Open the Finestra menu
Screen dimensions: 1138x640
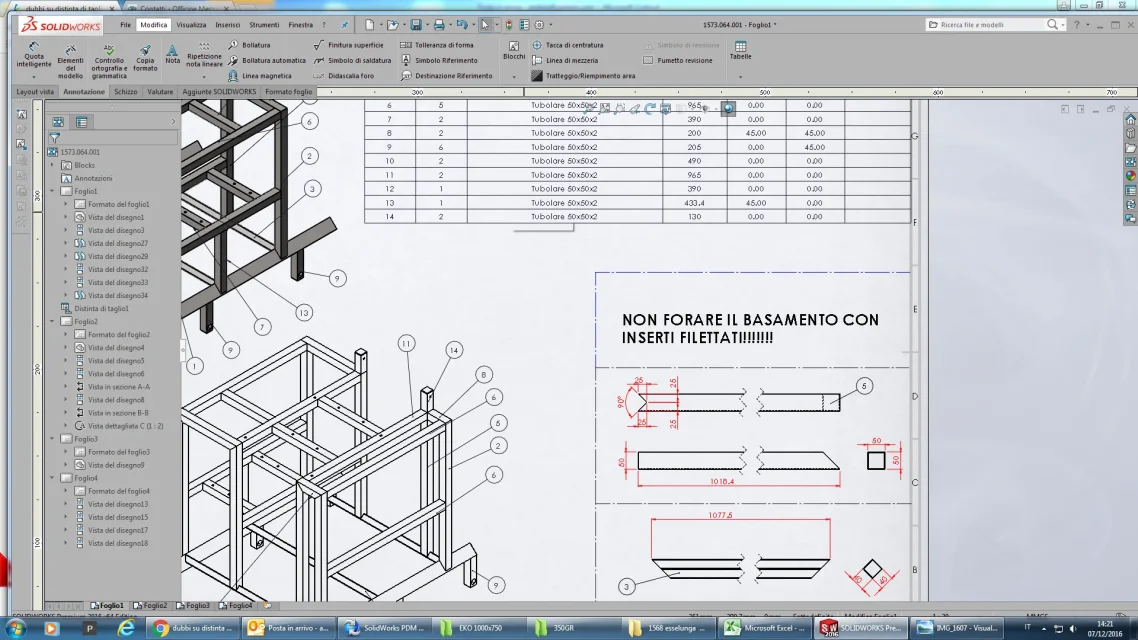click(300, 25)
